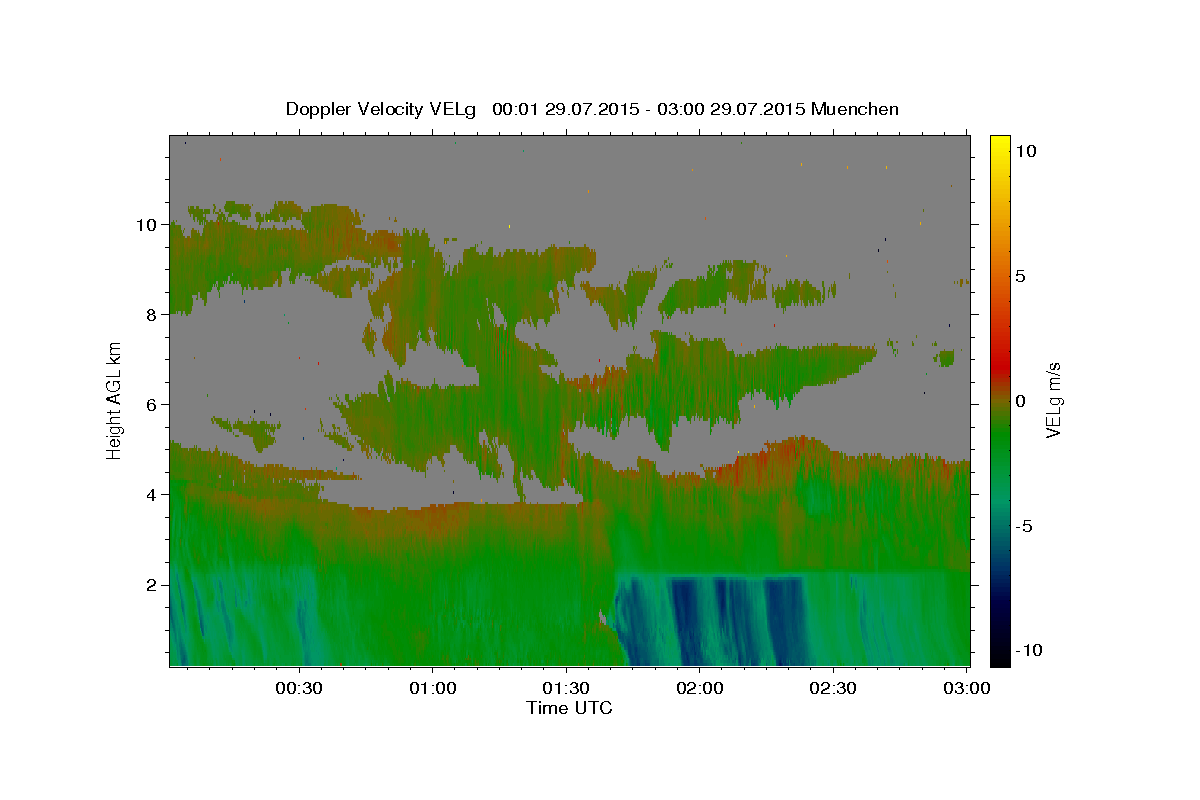This screenshot has height=800, width=1200.
Task: Click the yellow top of the colorbar
Action: (1000, 145)
